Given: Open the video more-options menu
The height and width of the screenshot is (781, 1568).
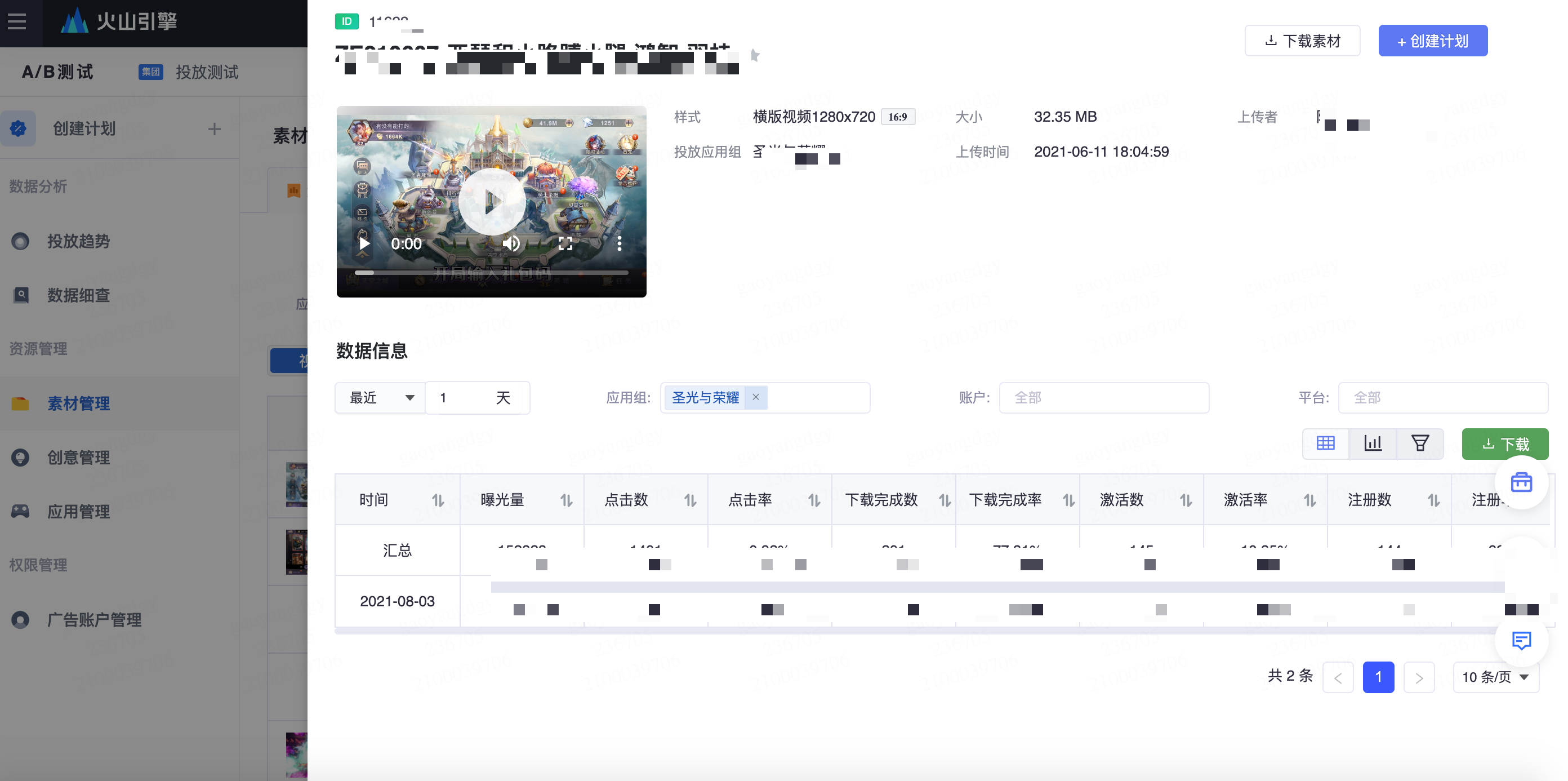Looking at the screenshot, I should point(619,243).
